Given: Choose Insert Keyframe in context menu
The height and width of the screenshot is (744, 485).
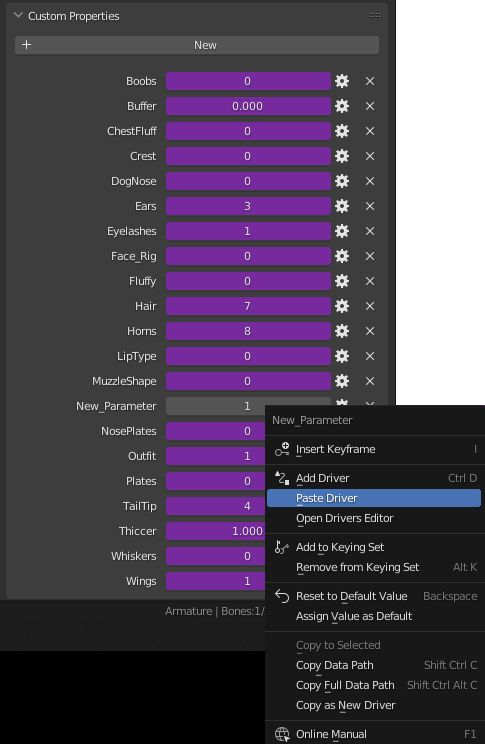Looking at the screenshot, I should click(x=375, y=449).
